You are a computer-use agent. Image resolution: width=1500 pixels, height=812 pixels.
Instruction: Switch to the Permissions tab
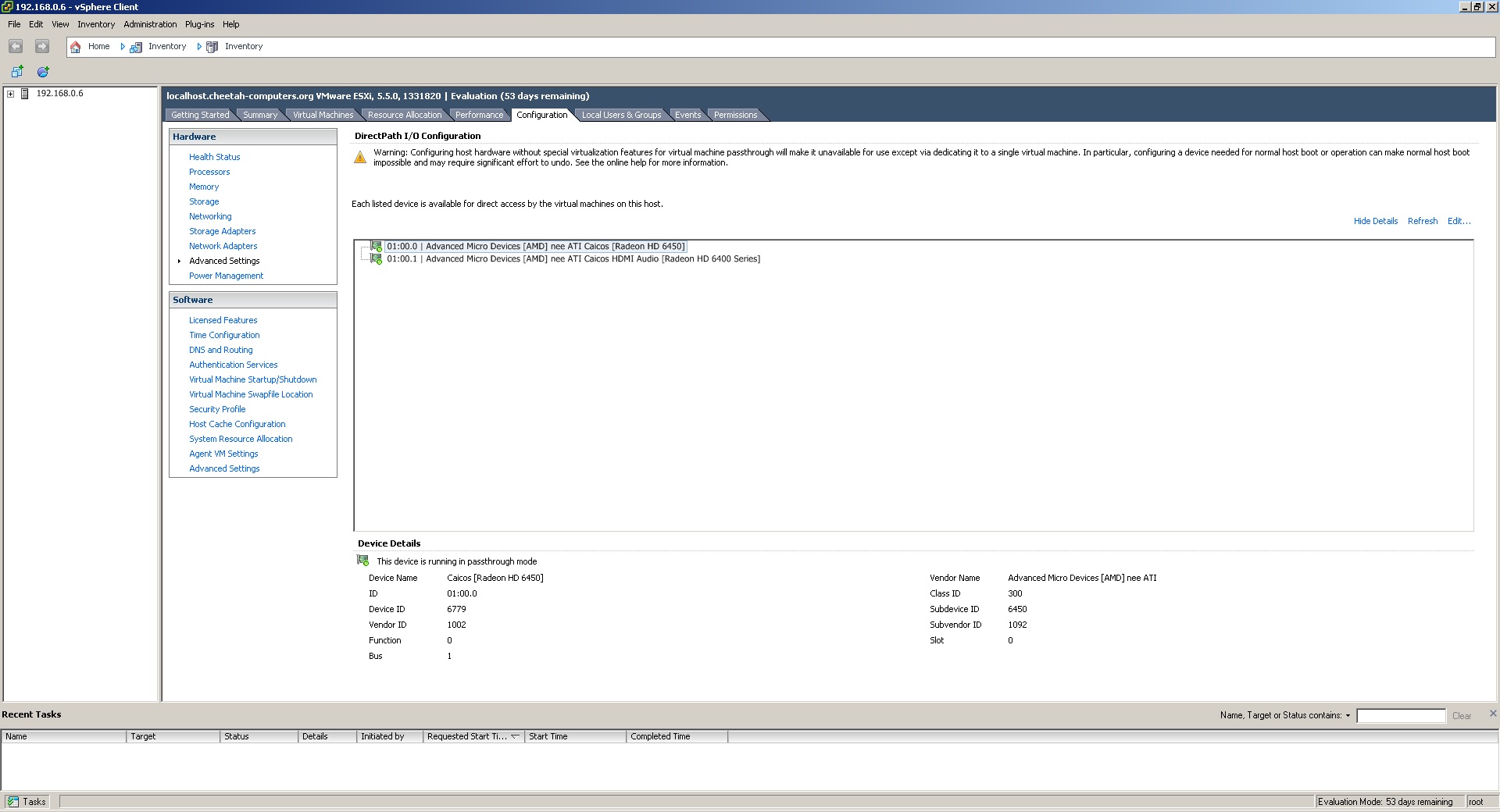(x=735, y=115)
